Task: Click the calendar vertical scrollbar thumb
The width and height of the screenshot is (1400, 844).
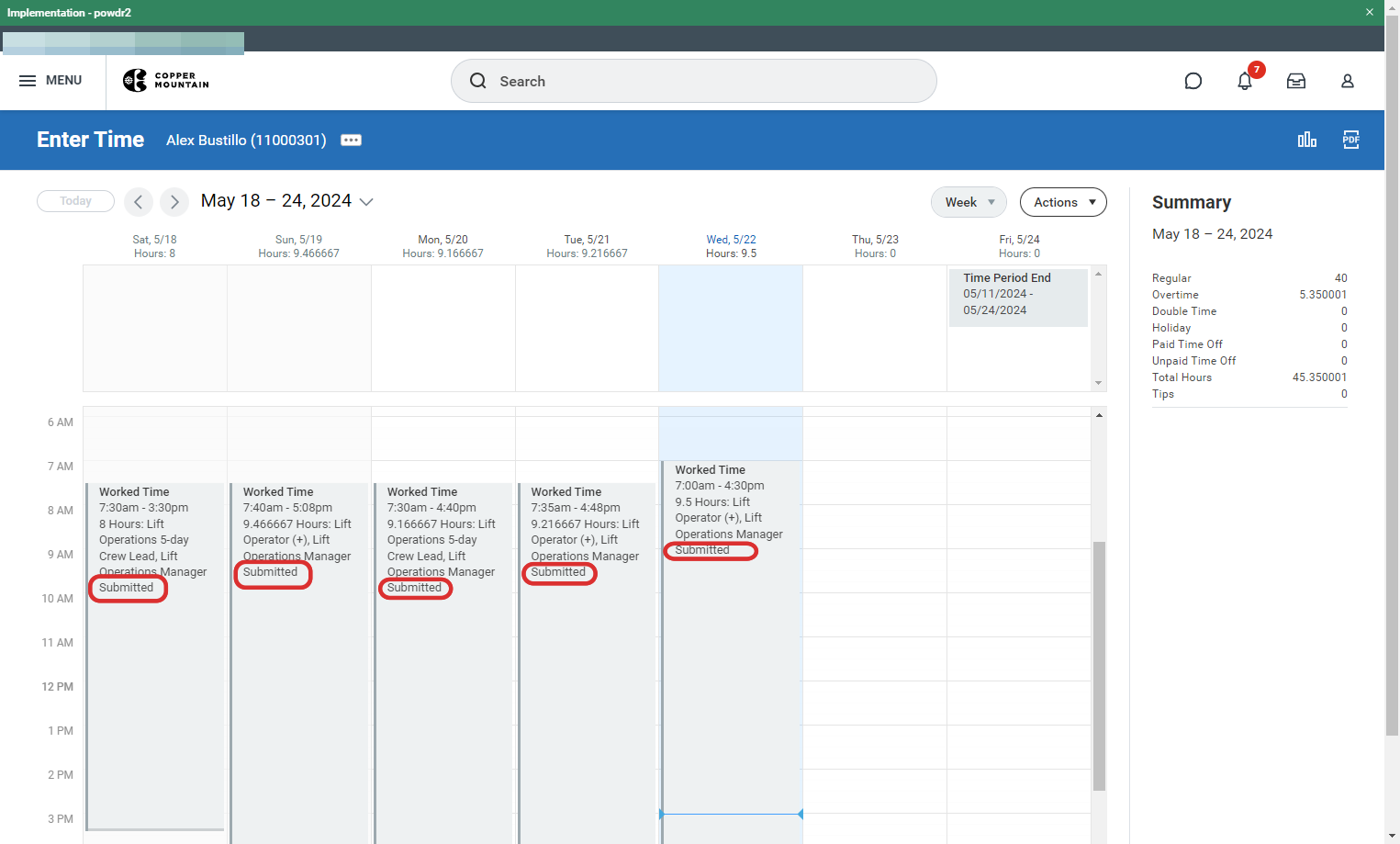Action: click(1099, 666)
